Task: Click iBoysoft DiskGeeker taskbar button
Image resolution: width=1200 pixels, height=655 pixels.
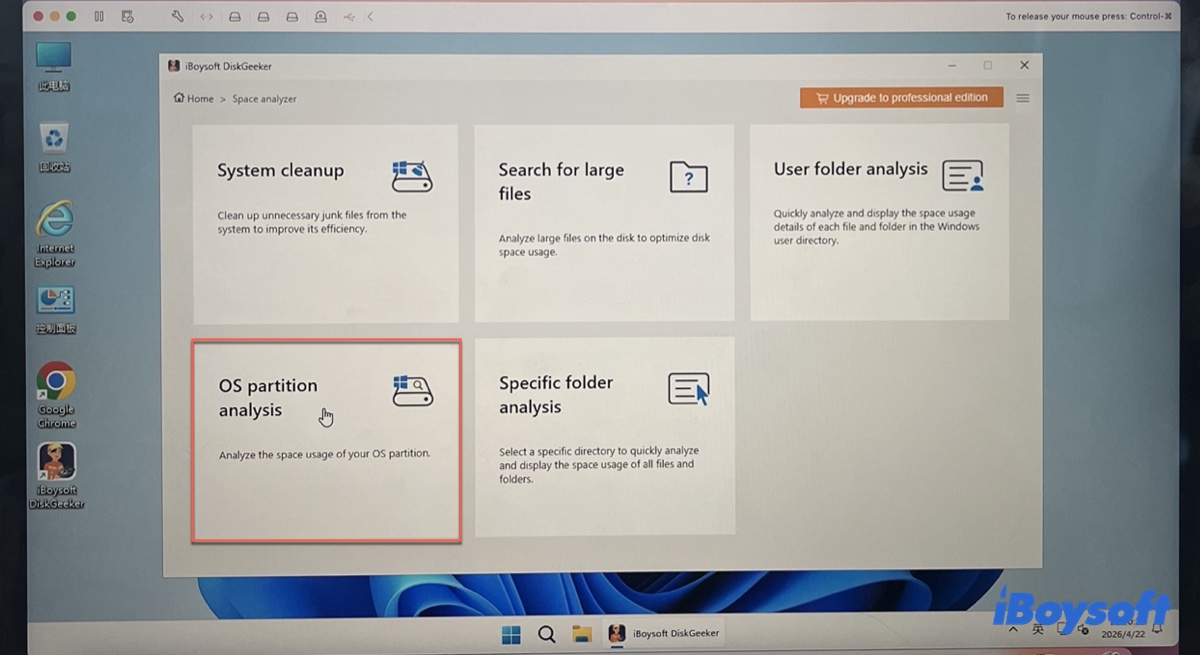Action: tap(664, 633)
